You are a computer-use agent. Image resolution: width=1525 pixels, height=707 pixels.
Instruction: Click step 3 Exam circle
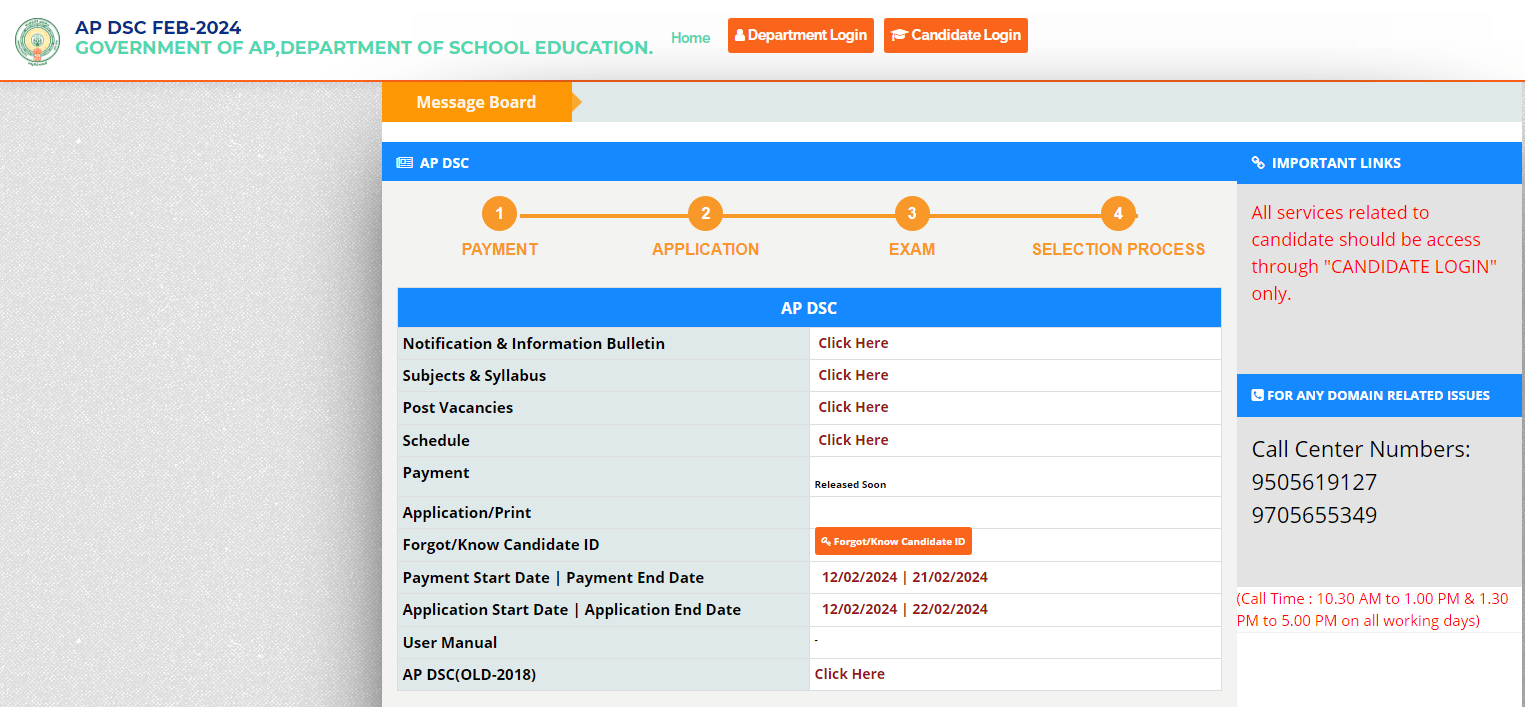click(x=911, y=214)
